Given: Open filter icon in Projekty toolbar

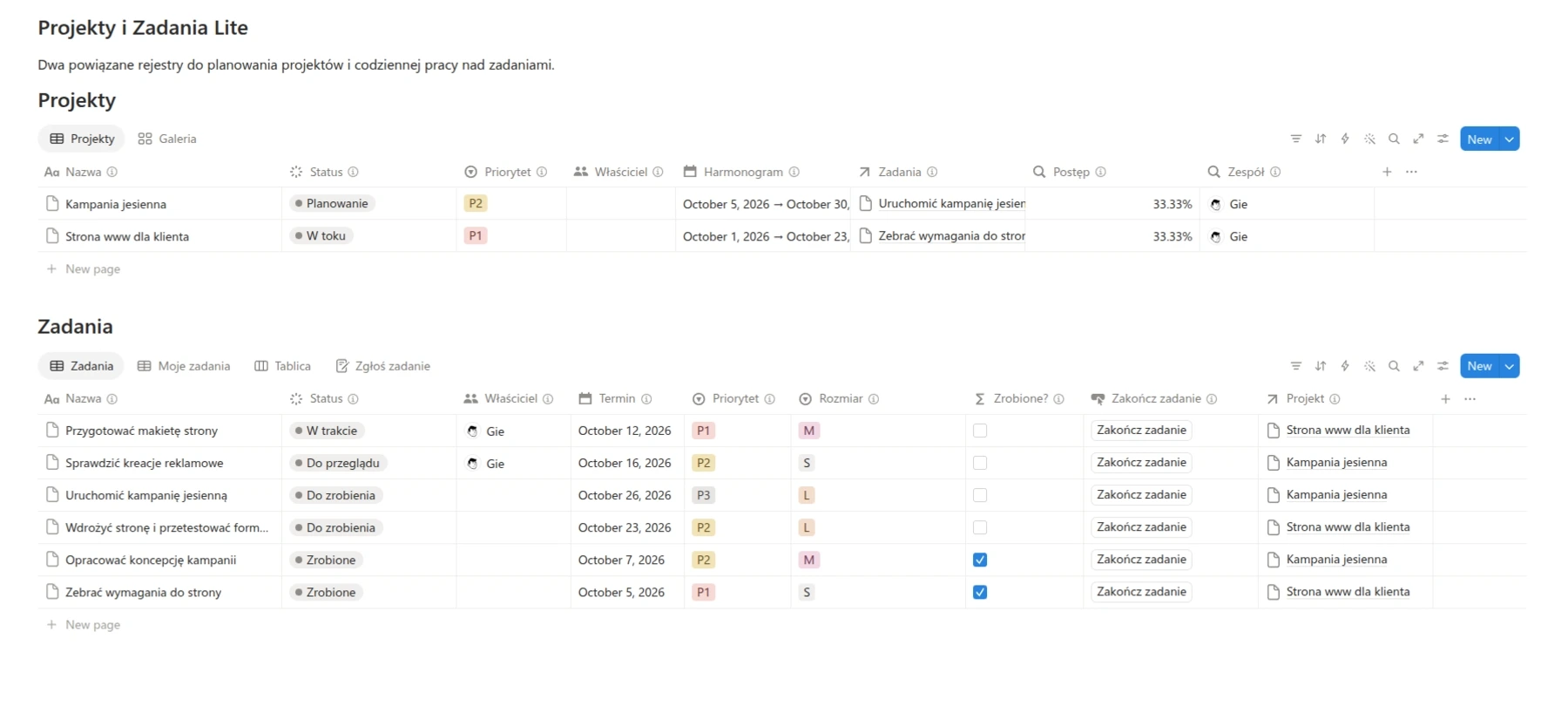Looking at the screenshot, I should point(1296,139).
